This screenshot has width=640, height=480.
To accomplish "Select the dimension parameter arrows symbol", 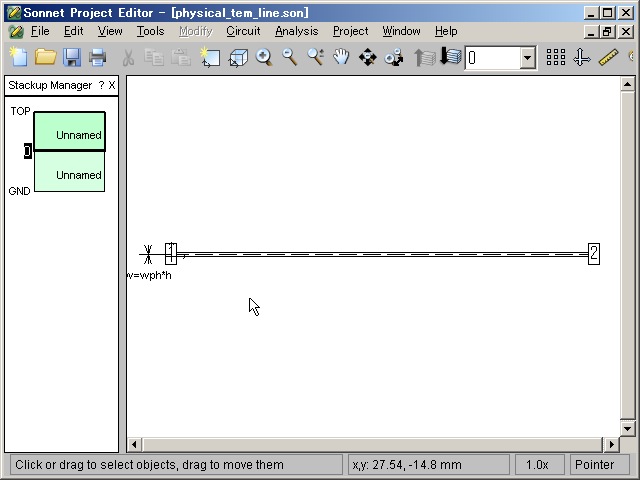I will tap(148, 254).
